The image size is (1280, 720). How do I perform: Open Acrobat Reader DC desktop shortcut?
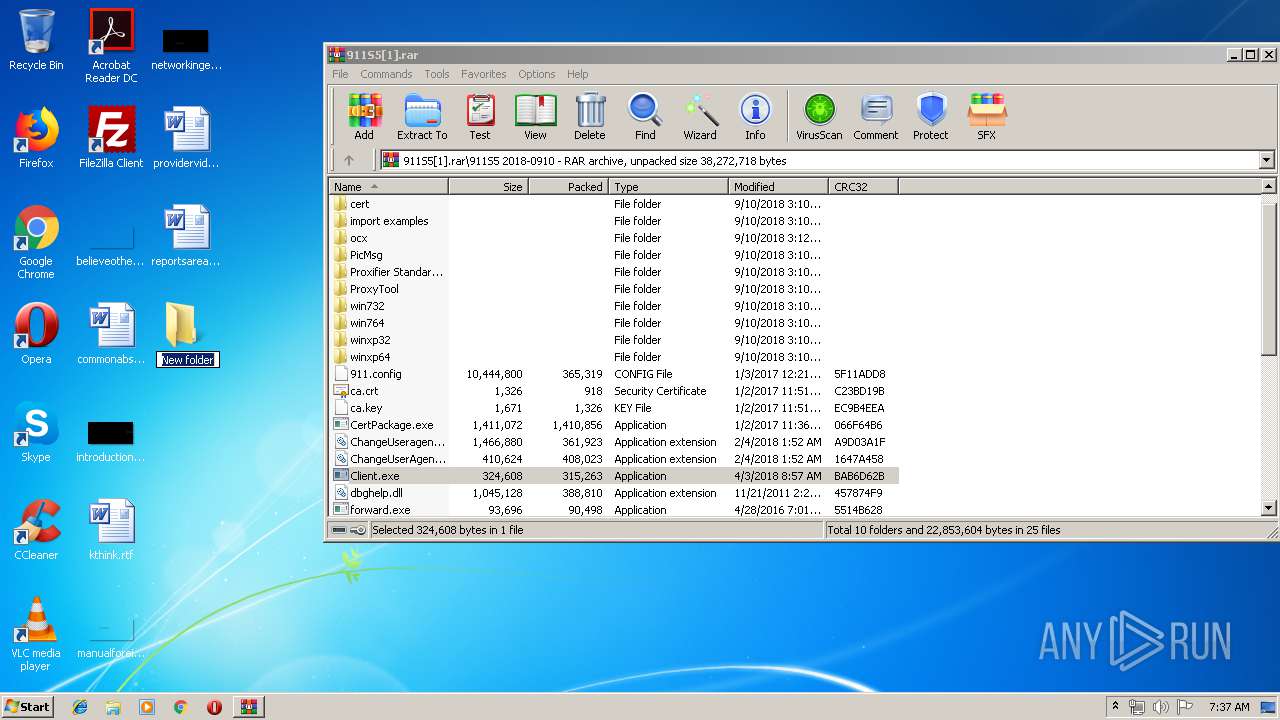[x=111, y=46]
